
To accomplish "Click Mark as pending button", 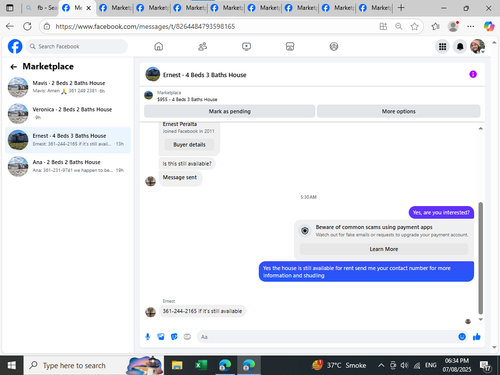I will pyautogui.click(x=230, y=111).
